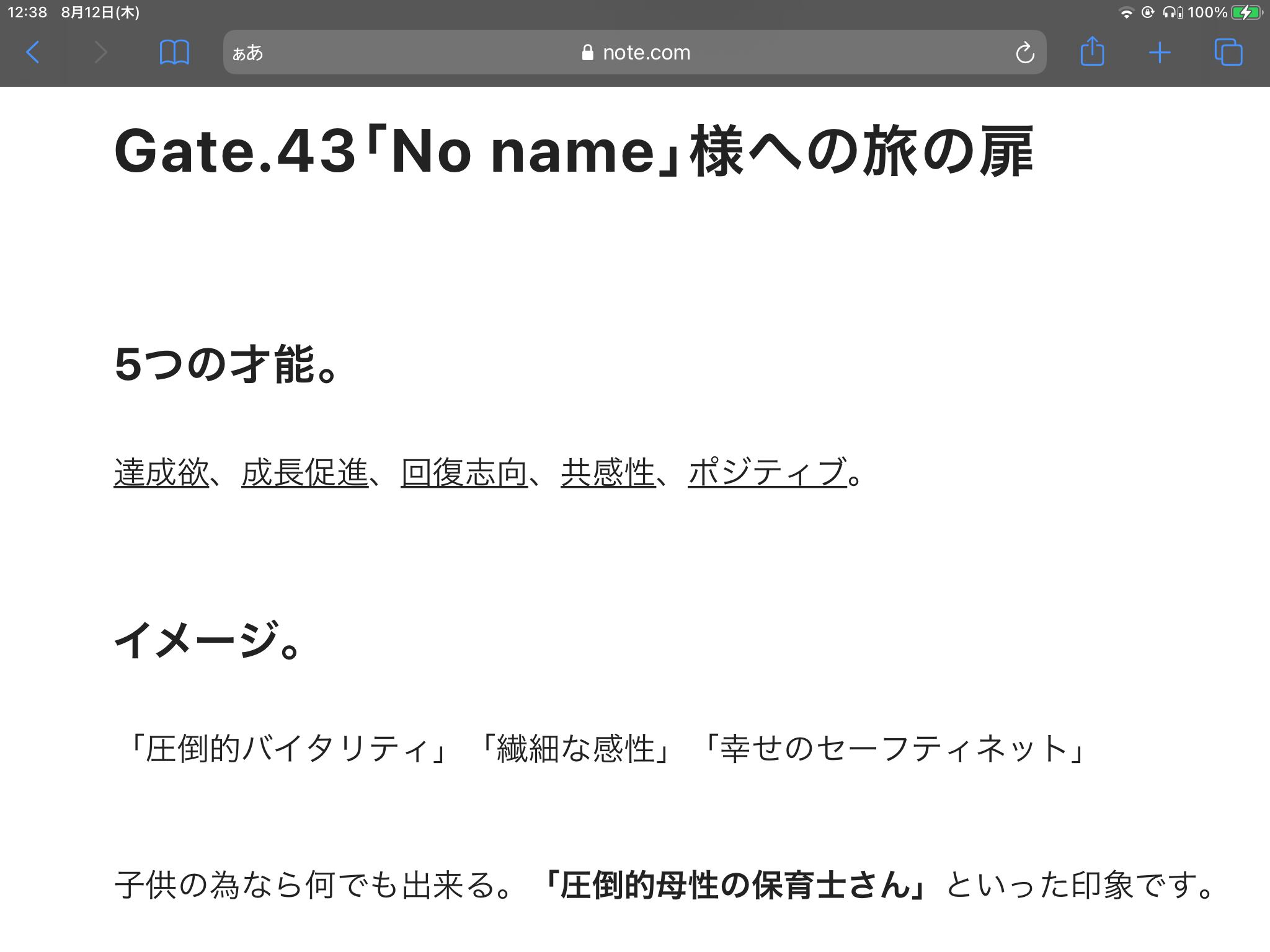Tap the bold 圧倒的母性の保育士さん text

point(735,885)
